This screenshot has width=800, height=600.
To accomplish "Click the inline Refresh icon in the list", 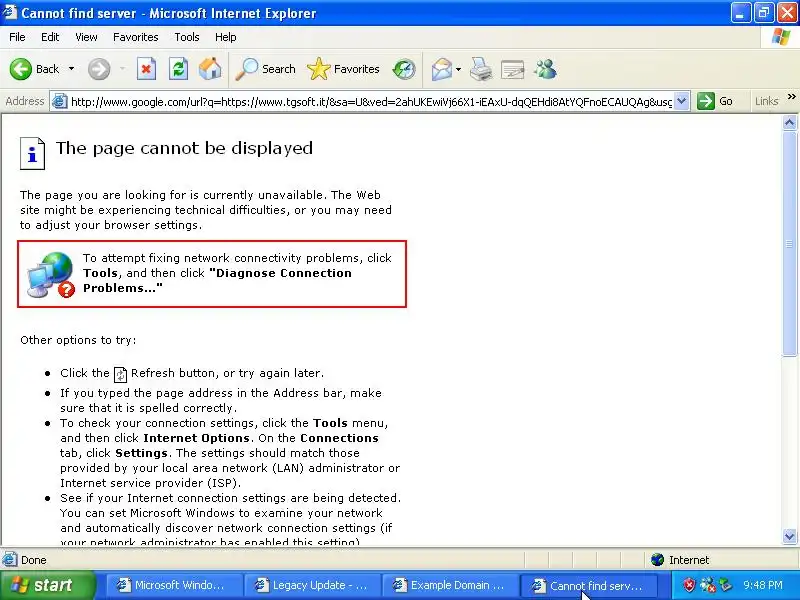I will 120,374.
